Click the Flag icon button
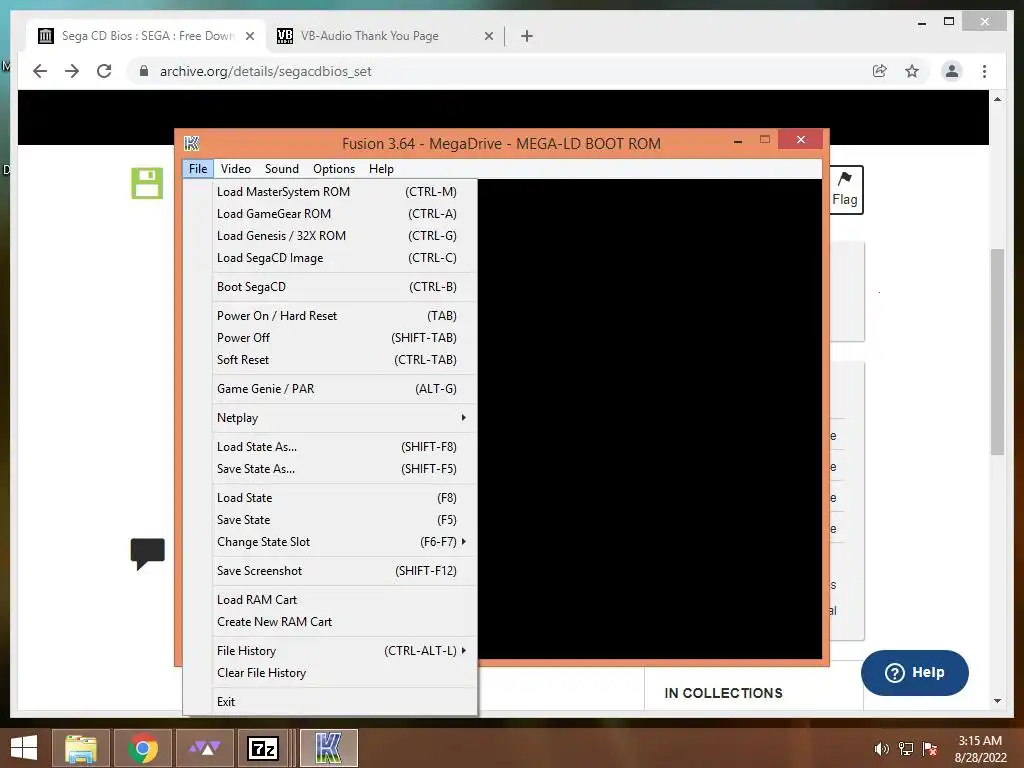The height and width of the screenshot is (768, 1024). [845, 189]
